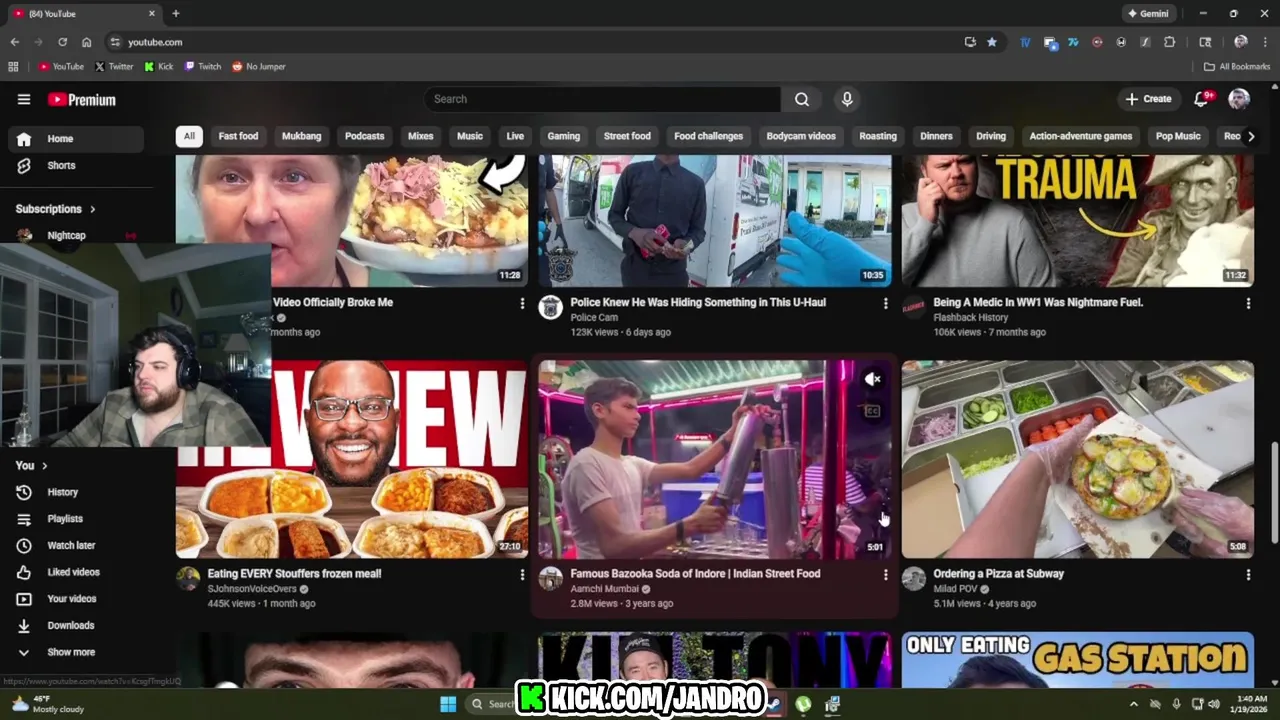Screen dimensions: 1280x720
Task: Open the notifications bell
Action: (1202, 99)
